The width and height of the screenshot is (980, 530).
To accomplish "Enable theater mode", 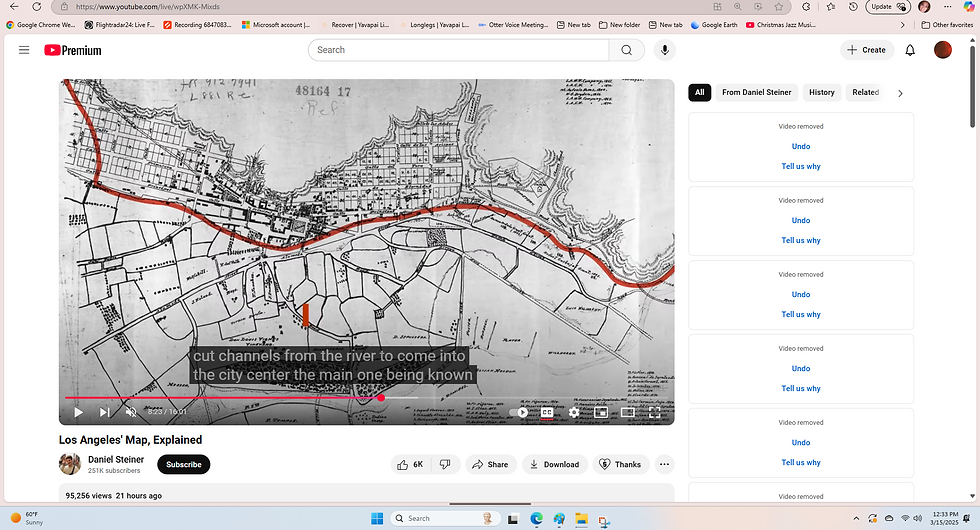I will (628, 412).
